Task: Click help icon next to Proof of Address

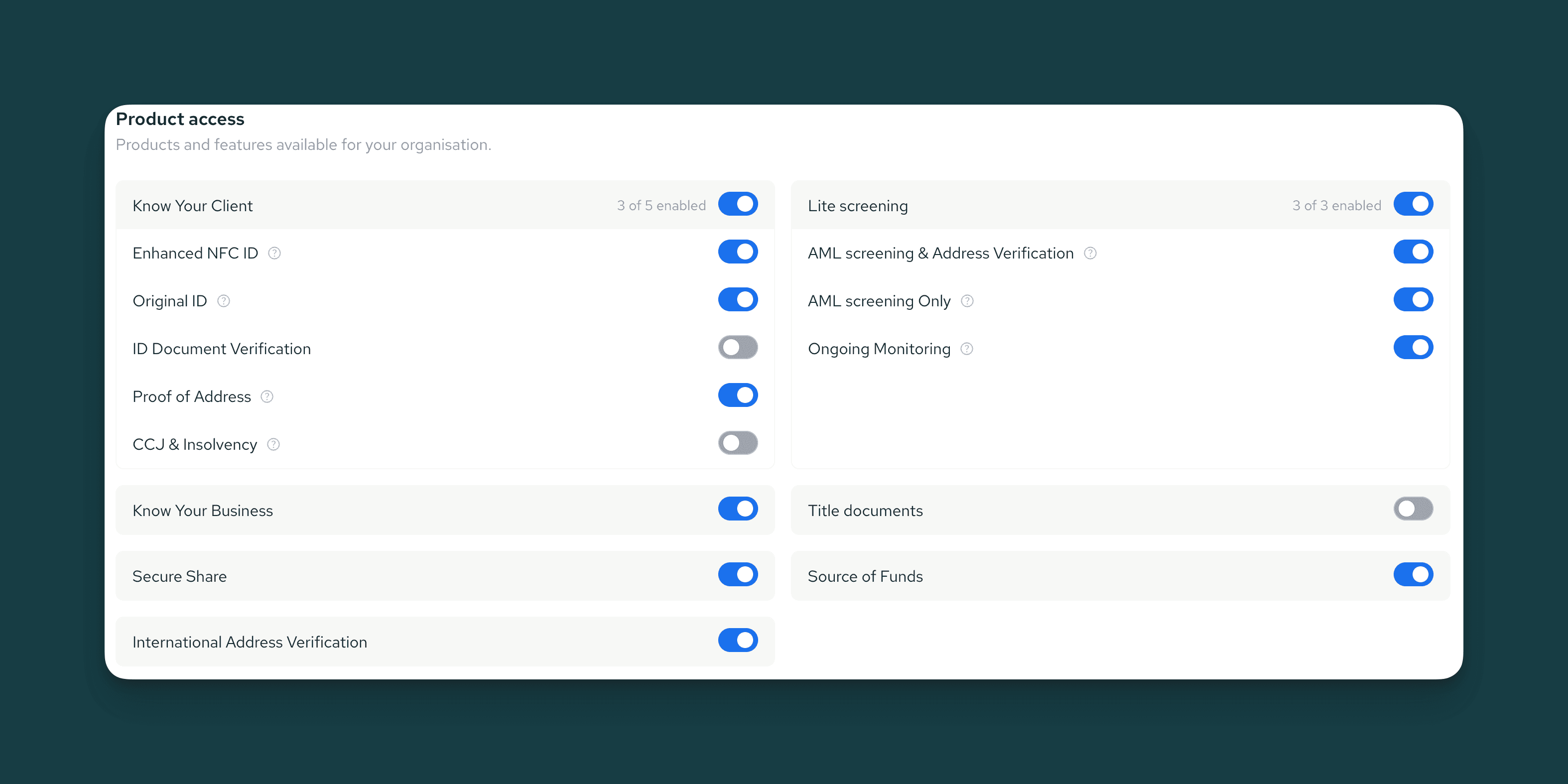Action: coord(266,397)
